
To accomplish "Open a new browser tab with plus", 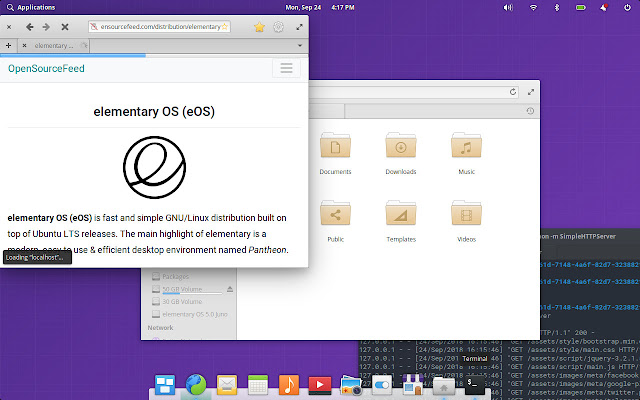I will [8, 45].
